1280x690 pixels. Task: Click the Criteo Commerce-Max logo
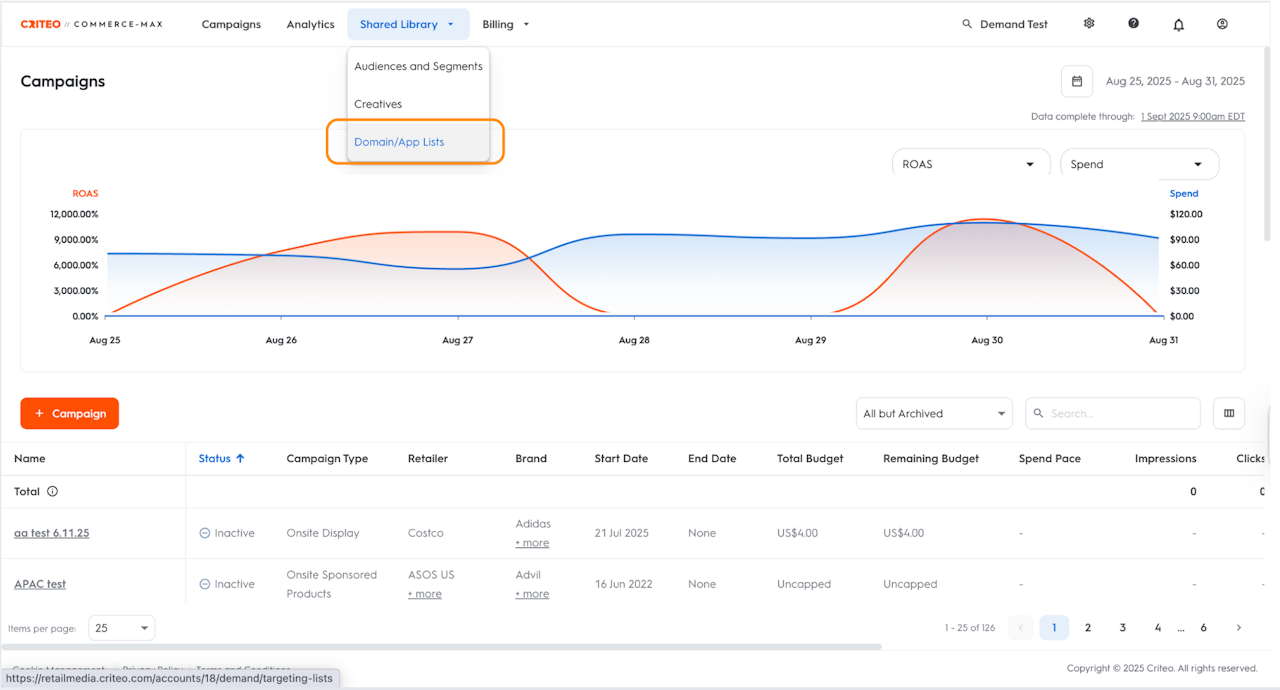pos(92,24)
